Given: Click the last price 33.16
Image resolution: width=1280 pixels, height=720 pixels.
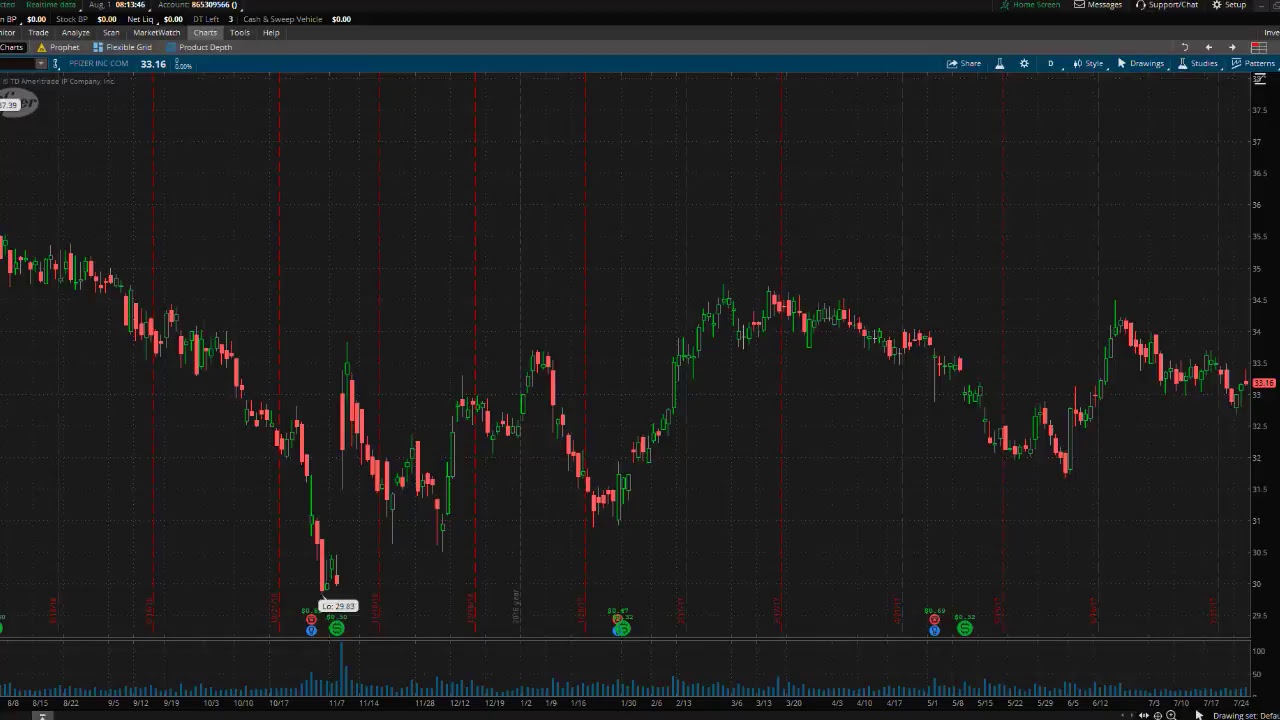Looking at the screenshot, I should pos(153,64).
